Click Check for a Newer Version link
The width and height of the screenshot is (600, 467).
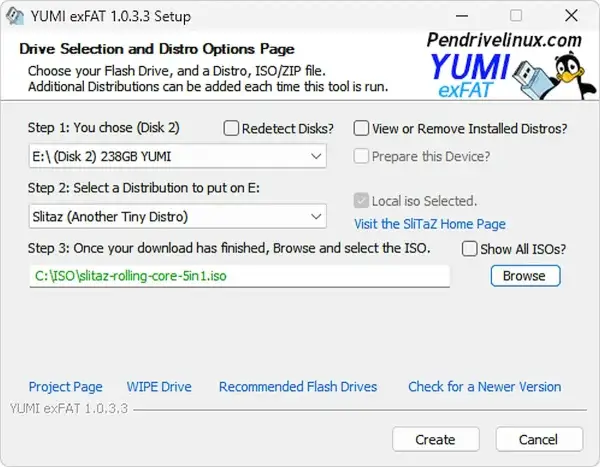tap(484, 387)
